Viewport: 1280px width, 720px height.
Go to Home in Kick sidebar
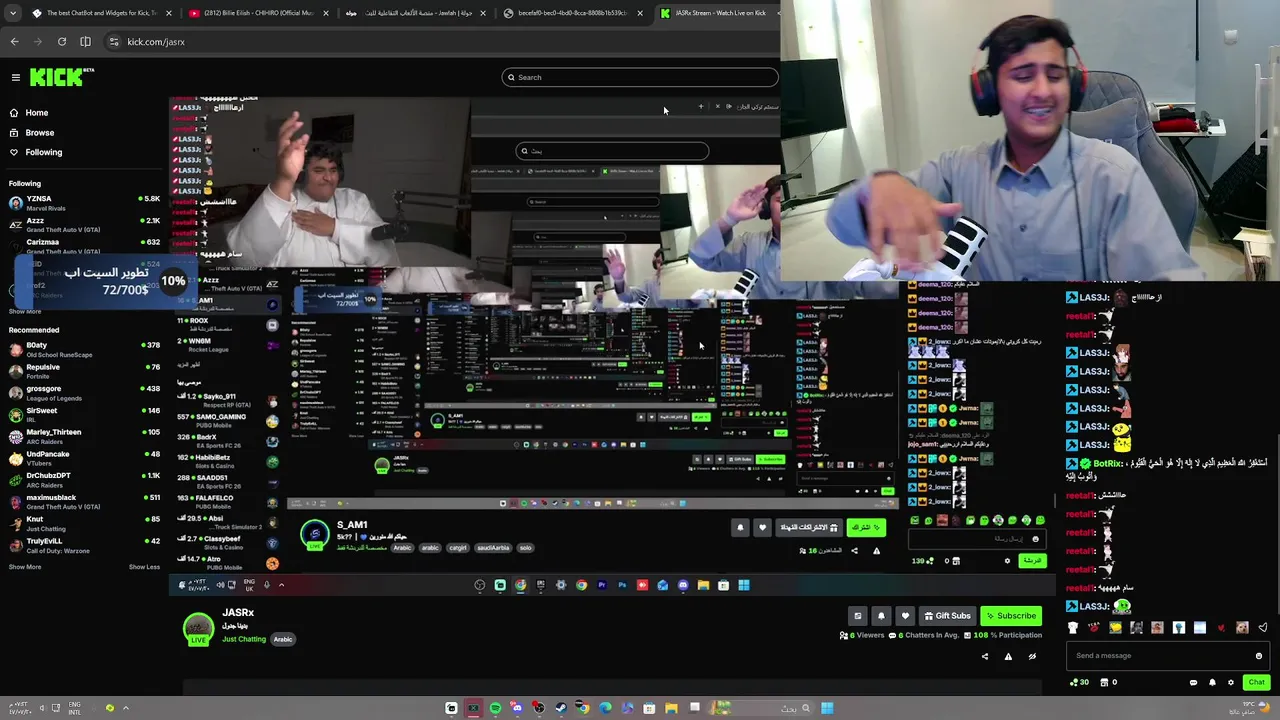click(30, 113)
